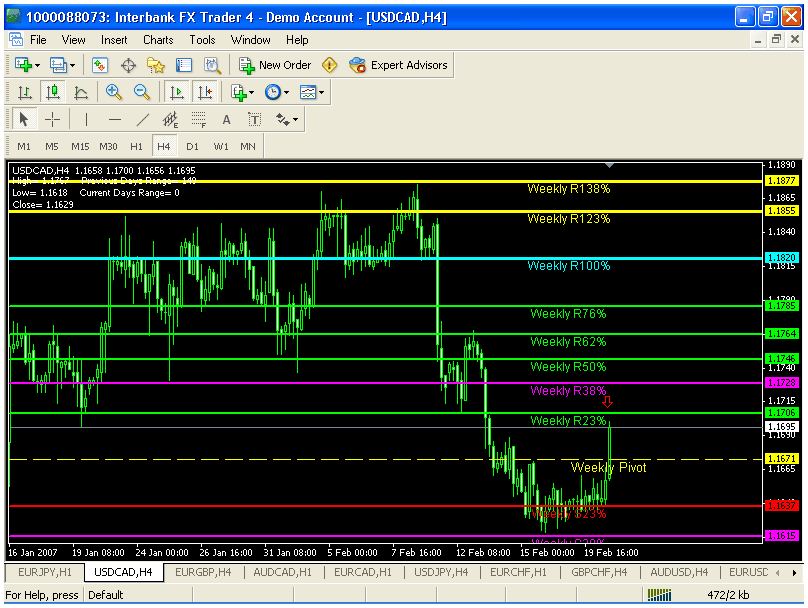Click the Market Watch icon
This screenshot has width=808, height=608.
(100, 65)
